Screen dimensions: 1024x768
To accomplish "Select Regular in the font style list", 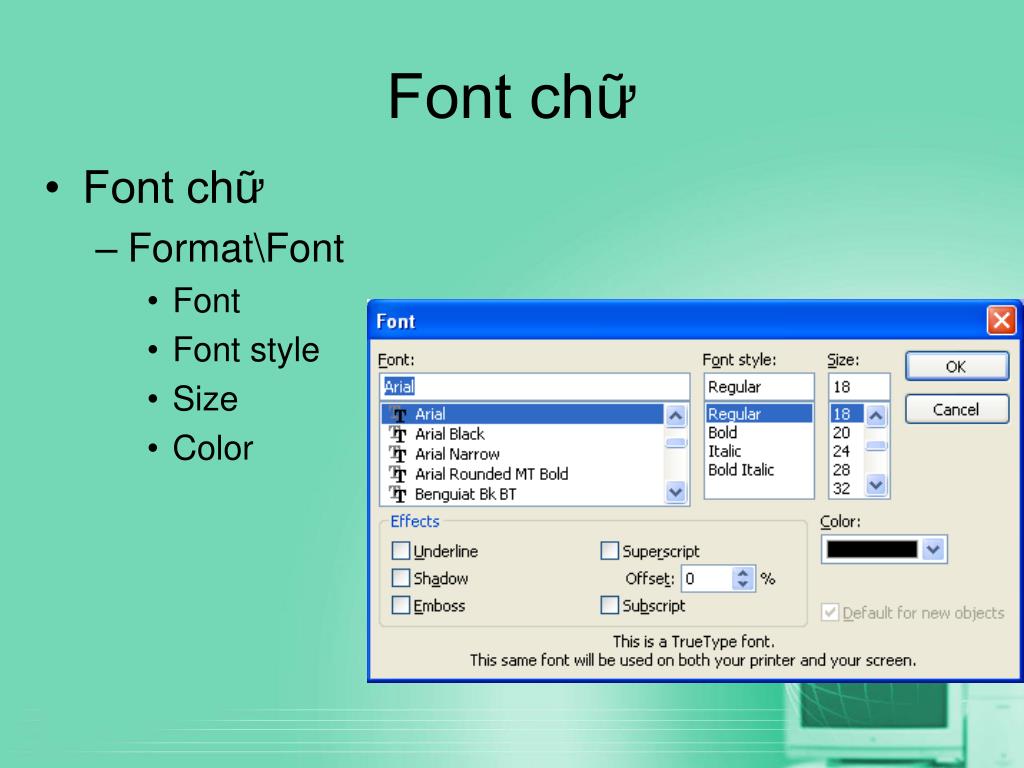I will [x=759, y=413].
